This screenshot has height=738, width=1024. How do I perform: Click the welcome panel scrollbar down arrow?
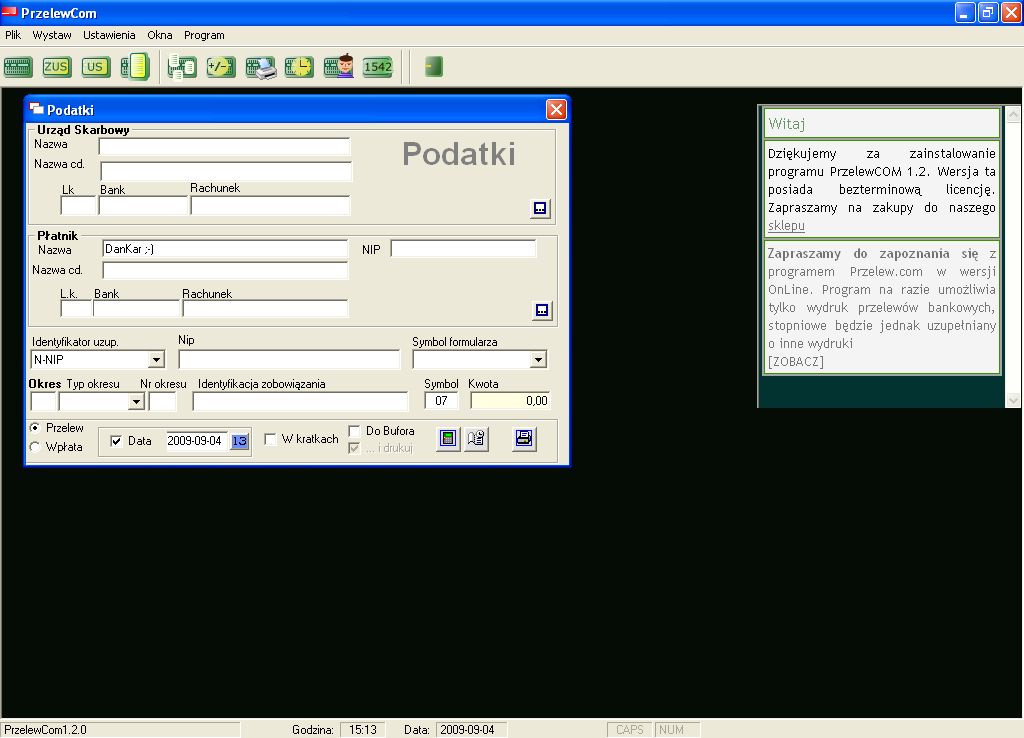tap(1013, 400)
